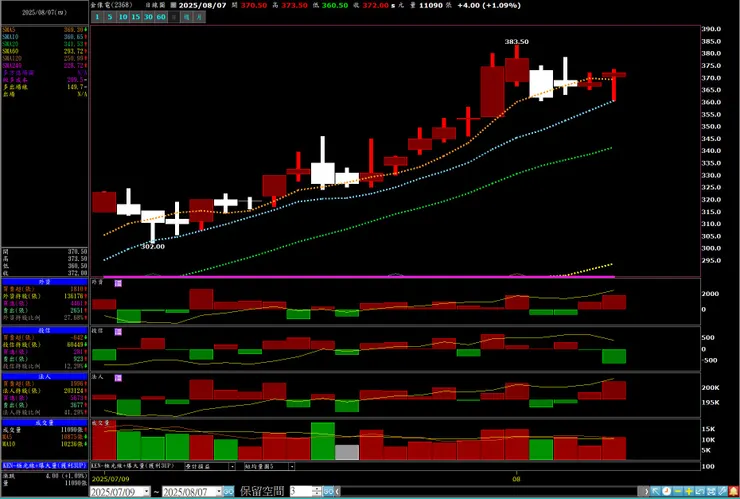
Task: Click the SMA240 indicator row
Action: (44, 65)
